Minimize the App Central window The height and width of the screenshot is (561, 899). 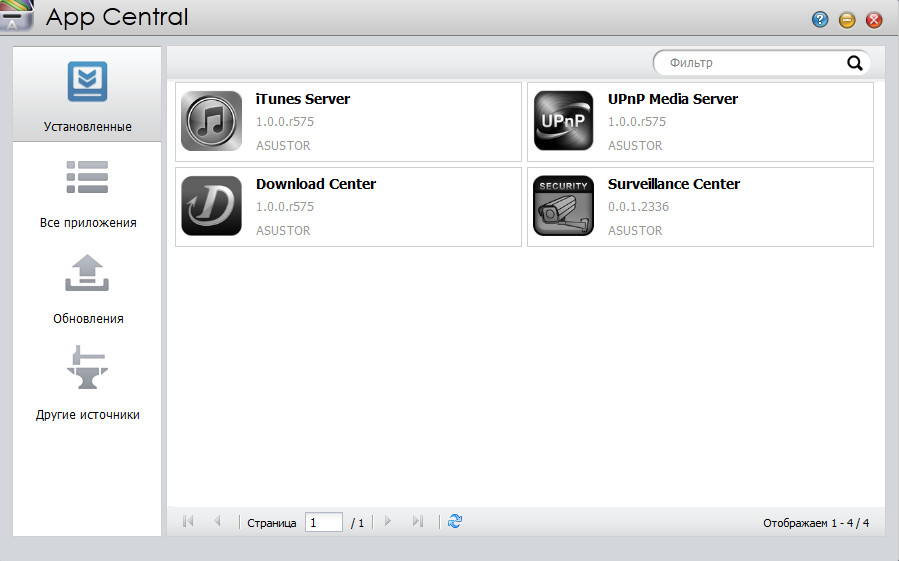[x=847, y=19]
